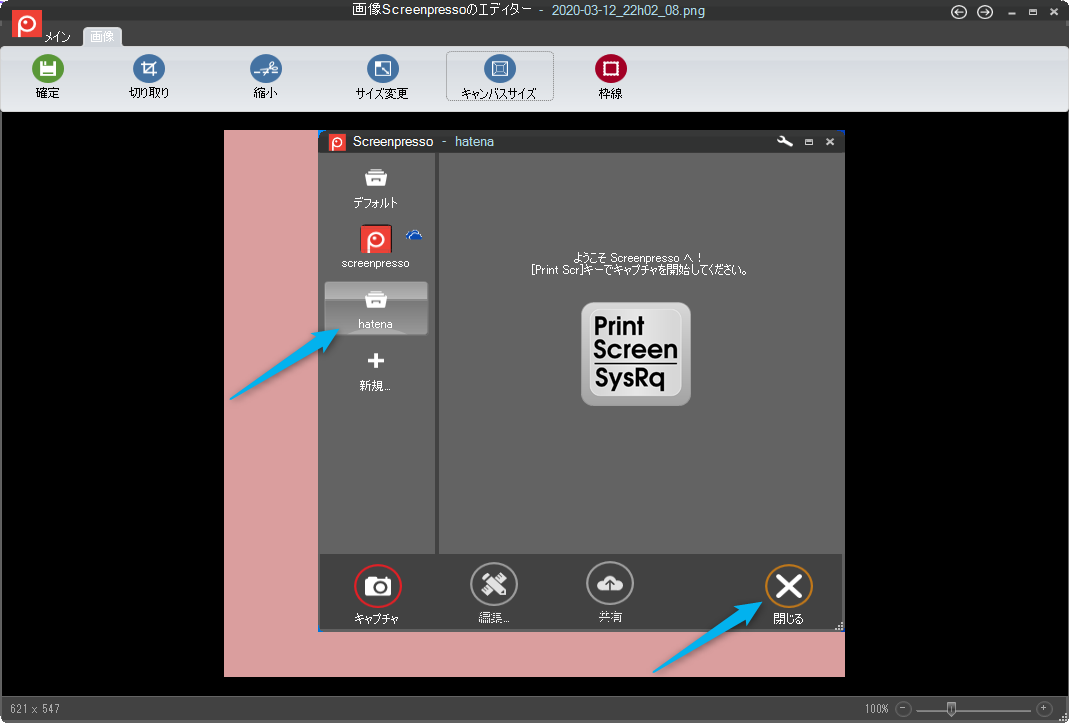Viewport: 1069px width, 723px height.
Task: Click the 100% zoom level text
Action: click(876, 709)
